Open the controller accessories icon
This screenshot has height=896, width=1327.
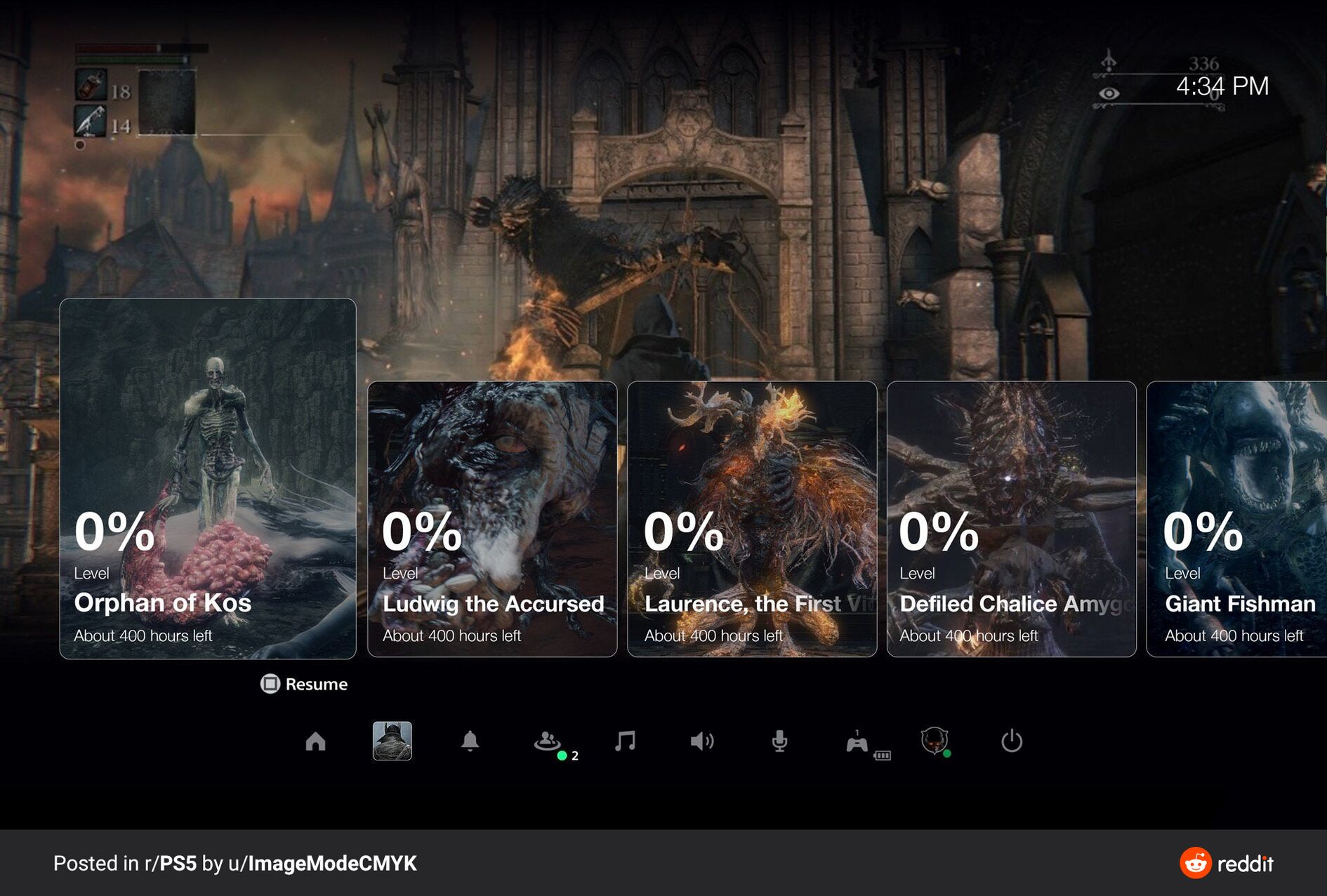tap(857, 742)
